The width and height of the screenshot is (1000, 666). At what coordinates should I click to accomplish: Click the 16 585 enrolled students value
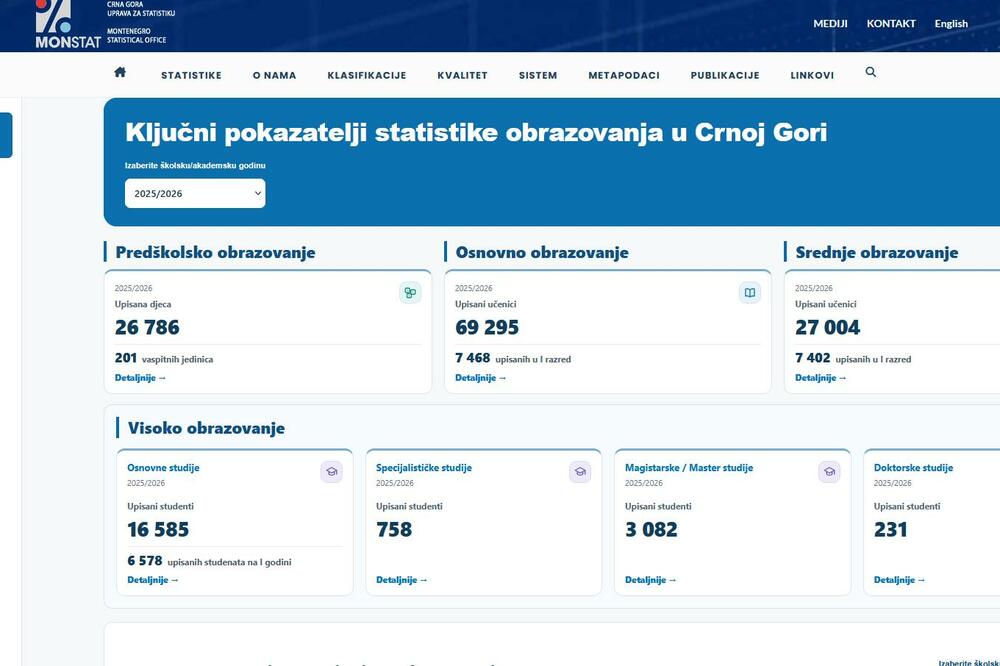pos(158,529)
